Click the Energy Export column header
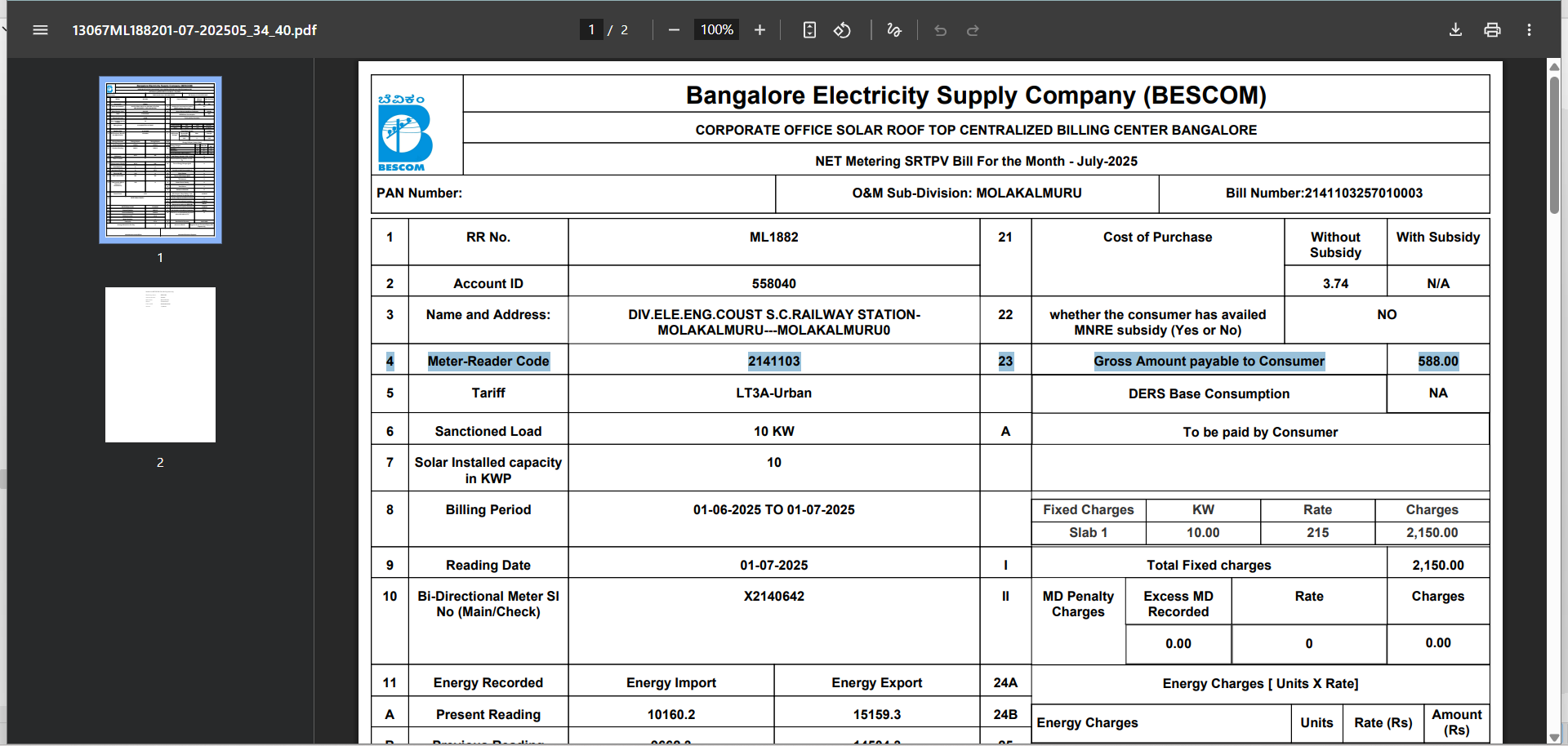This screenshot has height=746, width=1568. tap(877, 683)
